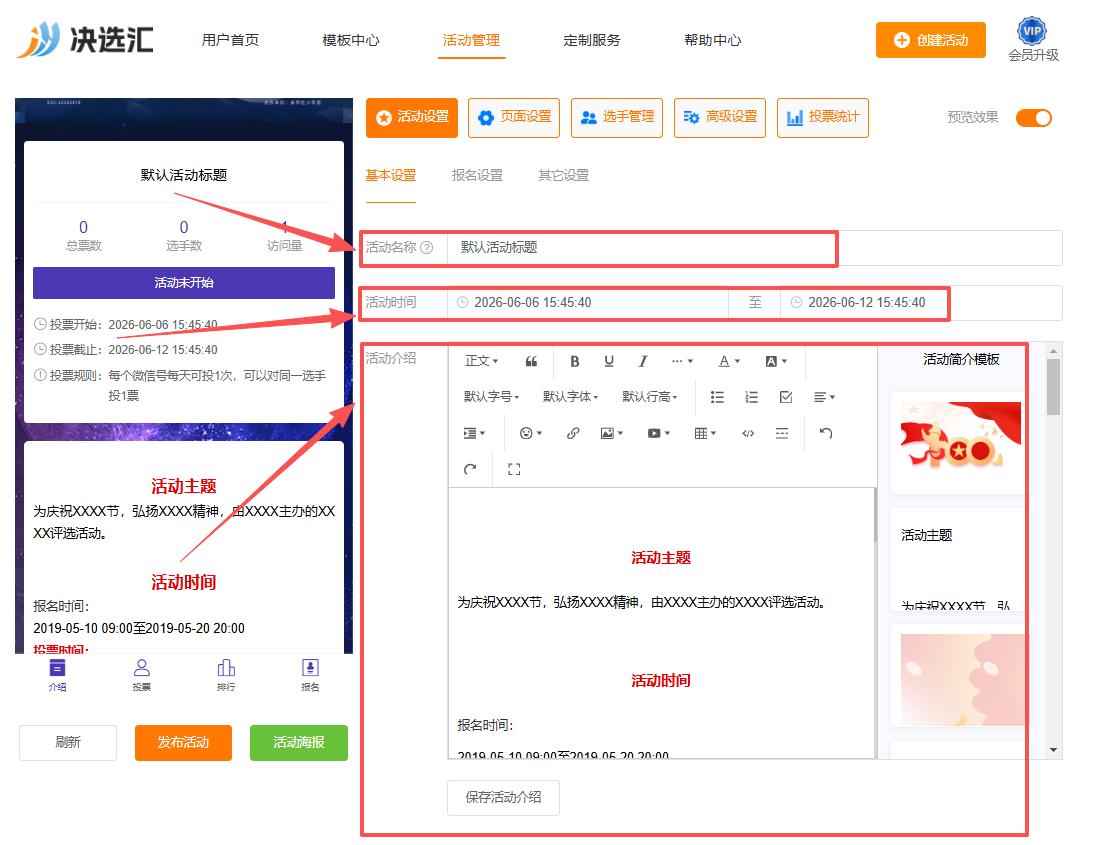The width and height of the screenshot is (1093, 845).
Task: Click the template panel scrollbar down arrow
Action: point(1053,750)
